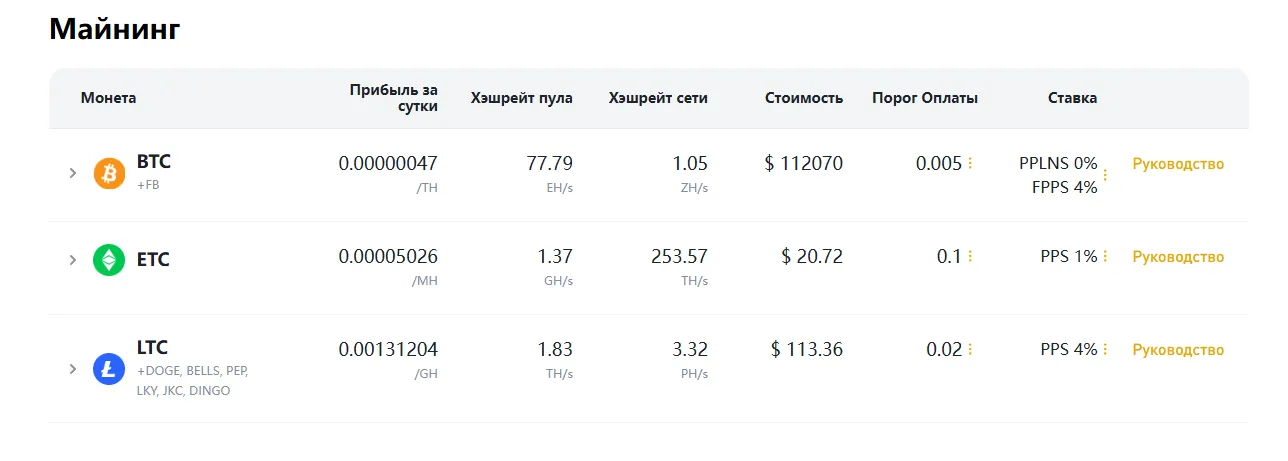Open the ETC PPS 1% rate options dots
1288x461 pixels.
pyautogui.click(x=1105, y=257)
